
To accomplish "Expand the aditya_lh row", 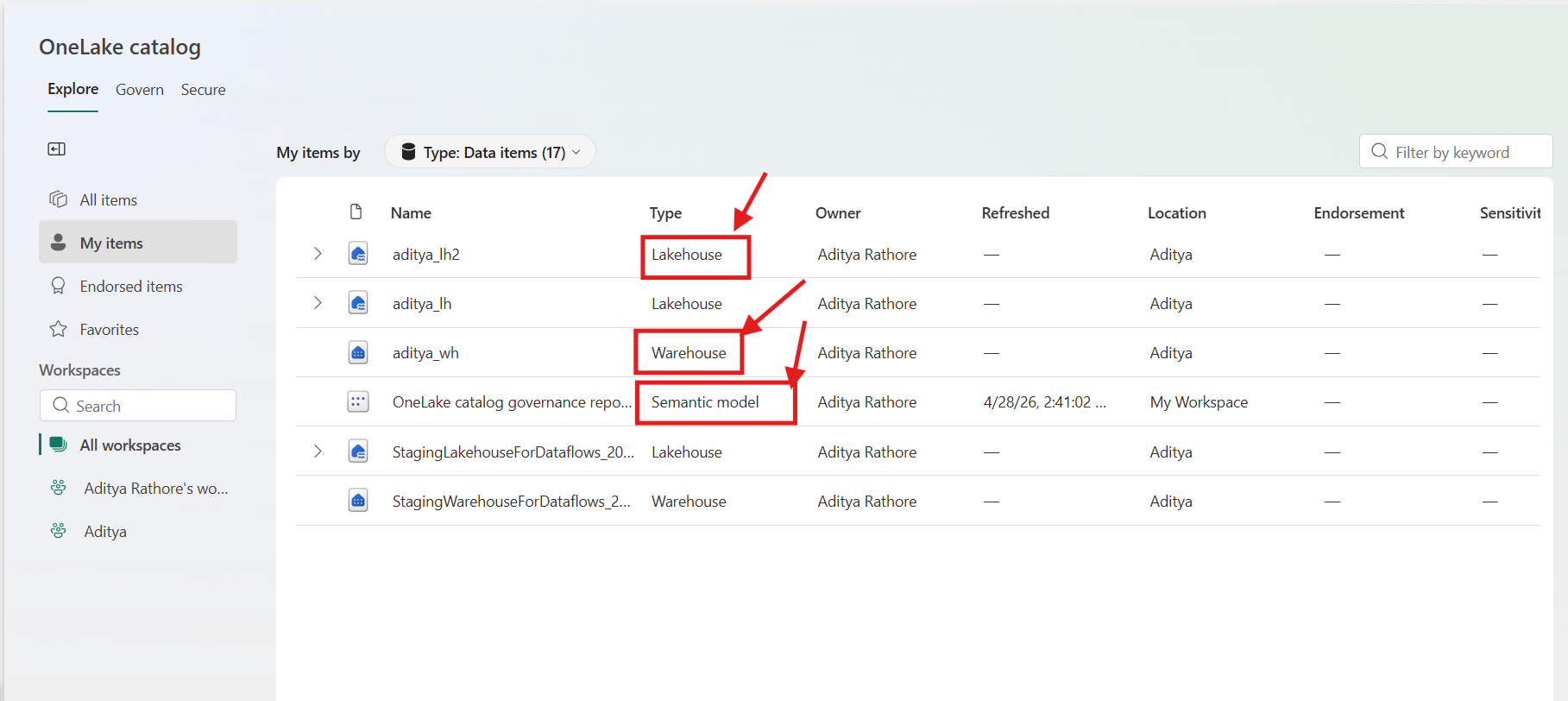I will click(x=318, y=303).
